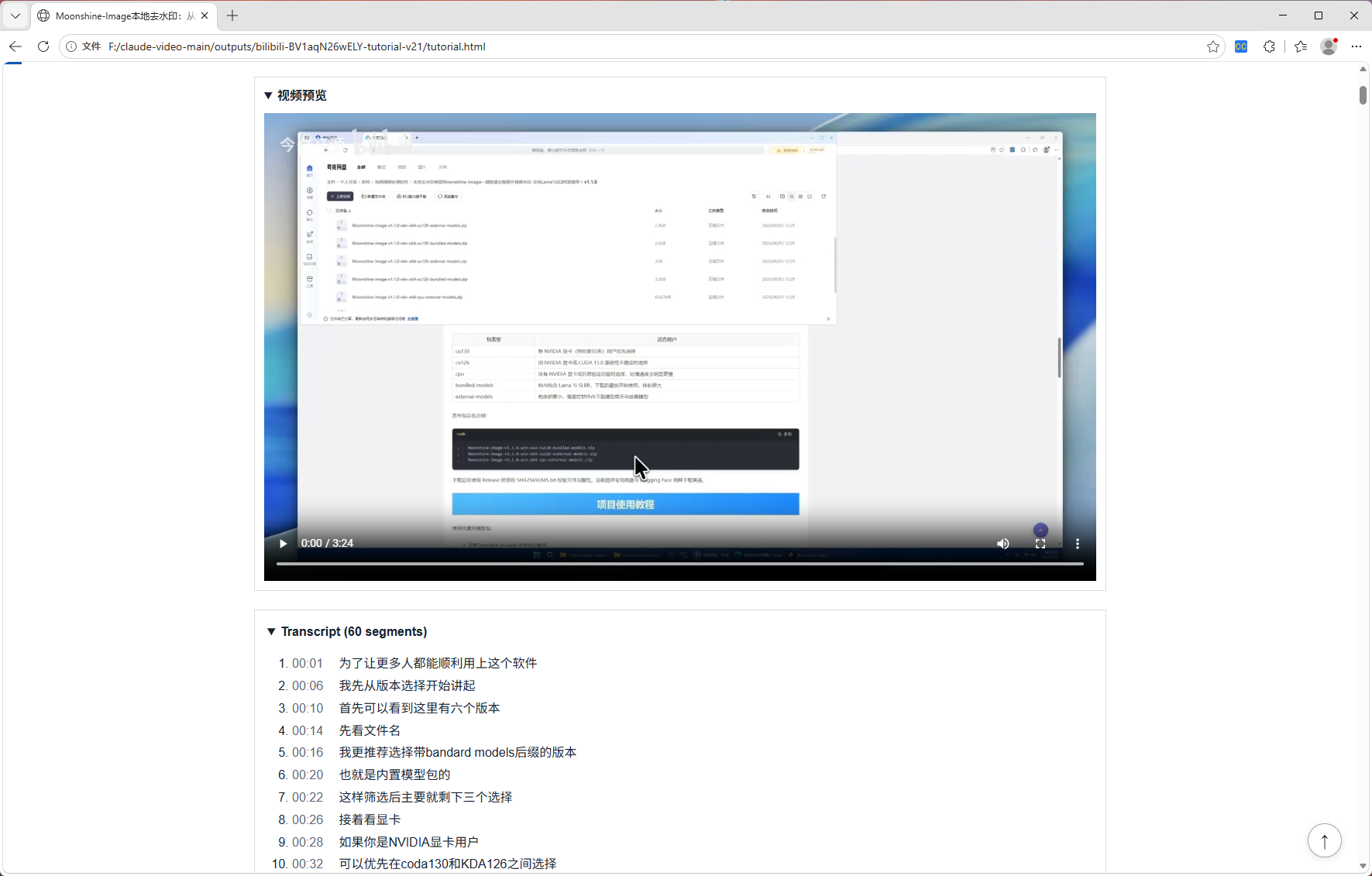Open the browser profile avatar

pos(1329,46)
